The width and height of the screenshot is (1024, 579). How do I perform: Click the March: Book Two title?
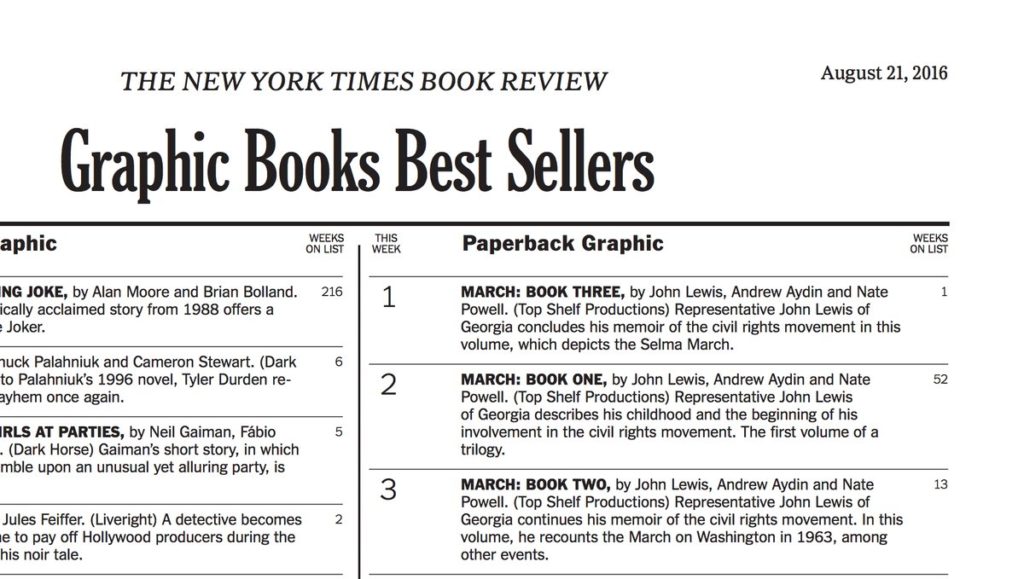click(x=535, y=485)
